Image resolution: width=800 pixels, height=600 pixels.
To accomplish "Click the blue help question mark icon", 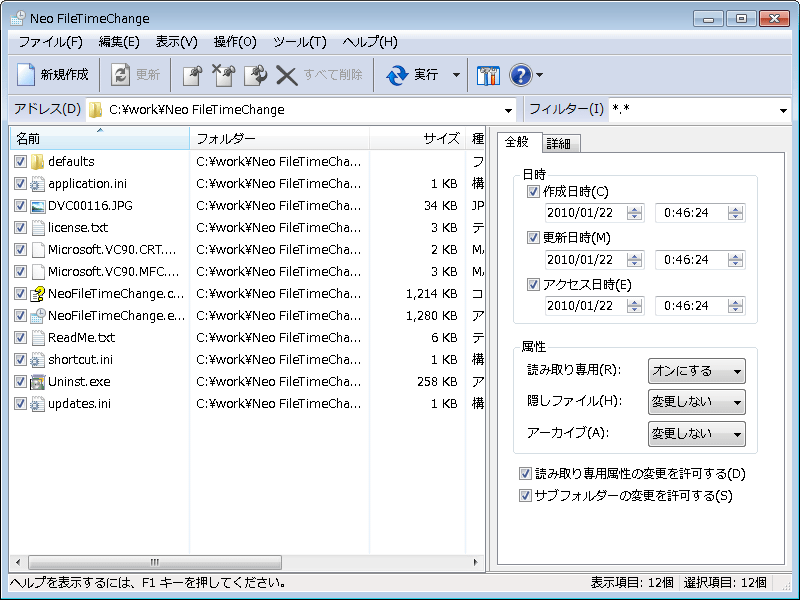I will tap(520, 75).
